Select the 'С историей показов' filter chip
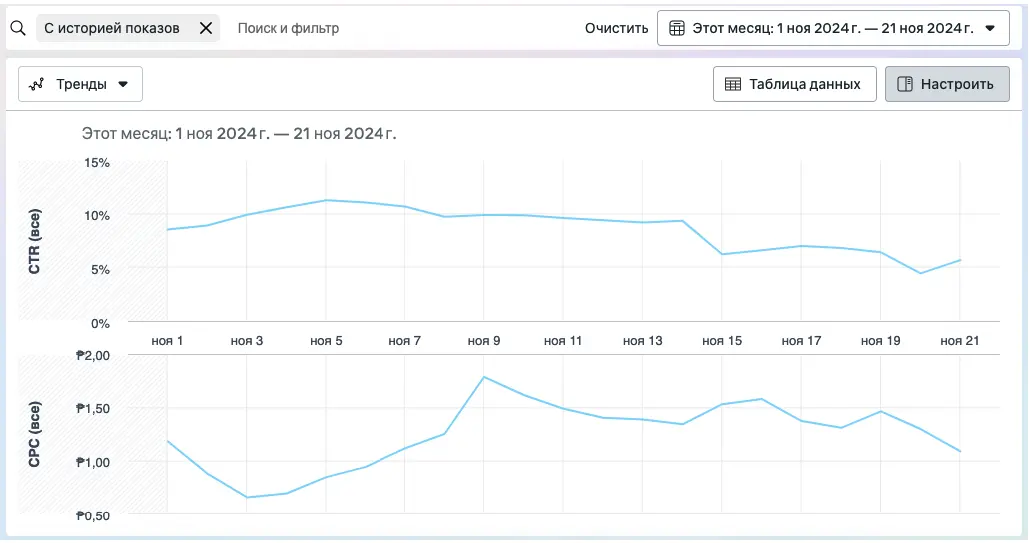 (112, 28)
